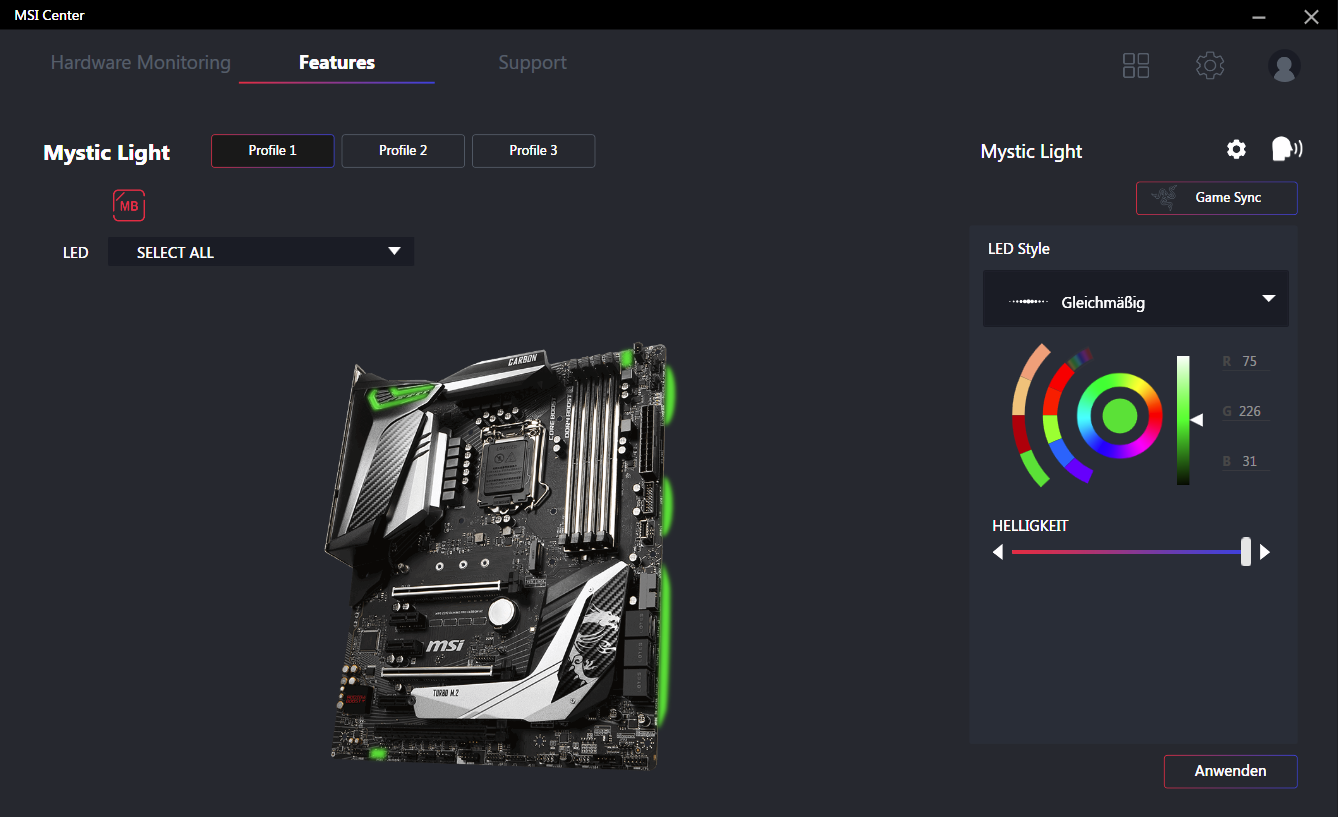Image resolution: width=1338 pixels, height=817 pixels.
Task: Click the 'LED Style' label
Action: coord(1019,249)
